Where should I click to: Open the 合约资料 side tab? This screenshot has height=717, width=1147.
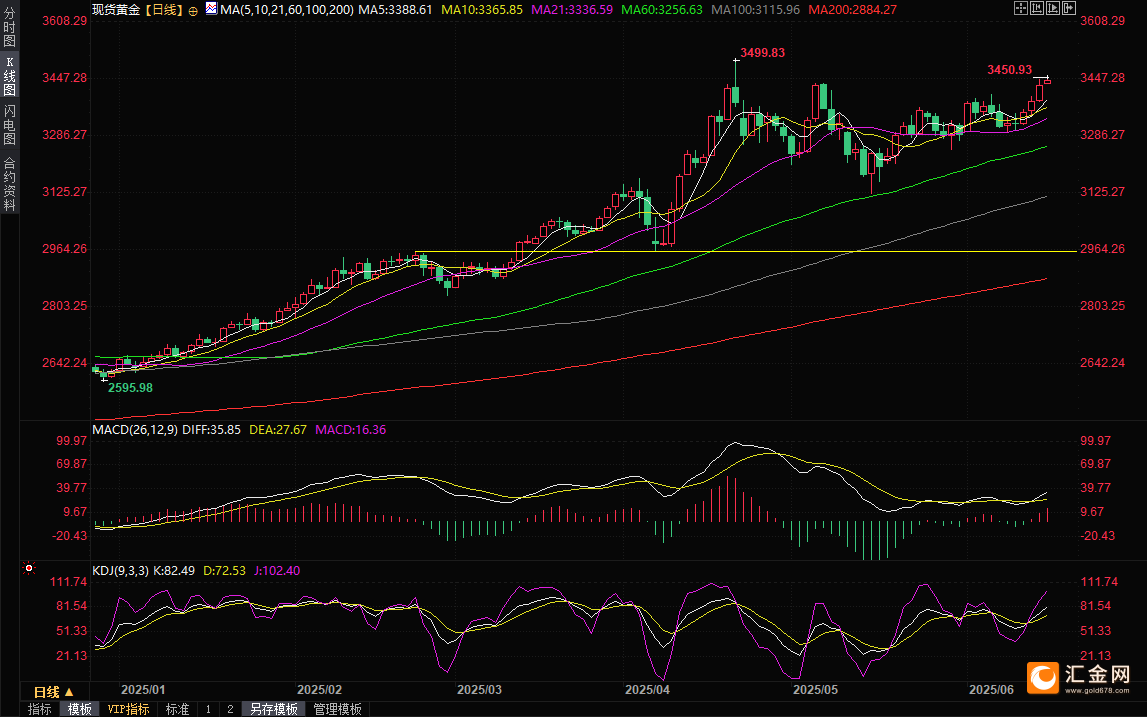tap(10, 184)
